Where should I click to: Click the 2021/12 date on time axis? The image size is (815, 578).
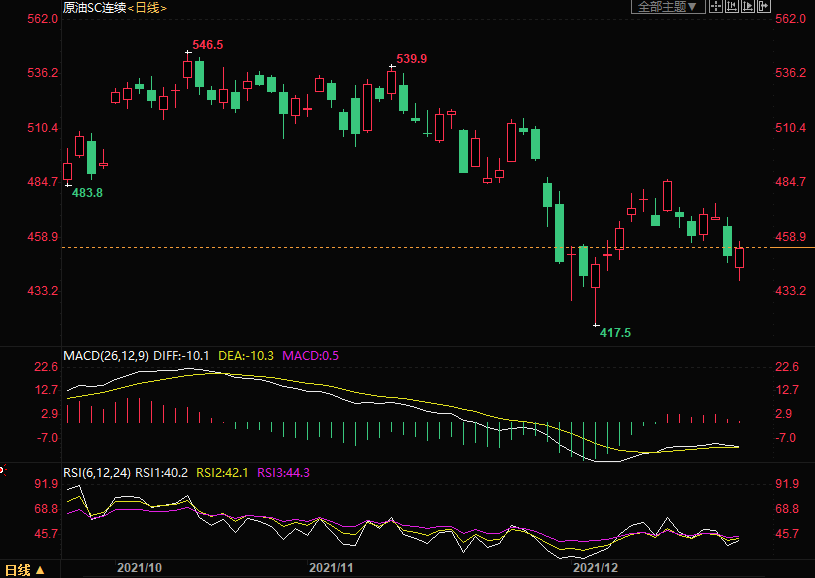coord(595,567)
